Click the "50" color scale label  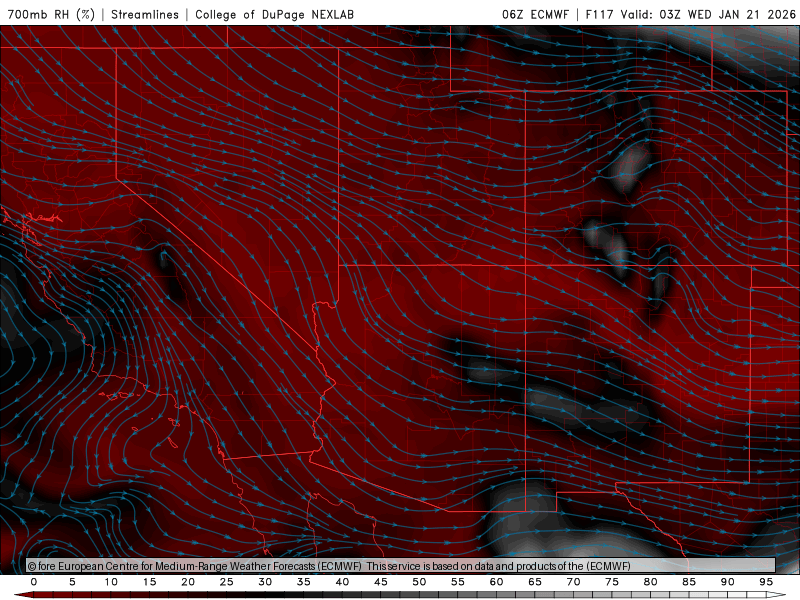[419, 582]
